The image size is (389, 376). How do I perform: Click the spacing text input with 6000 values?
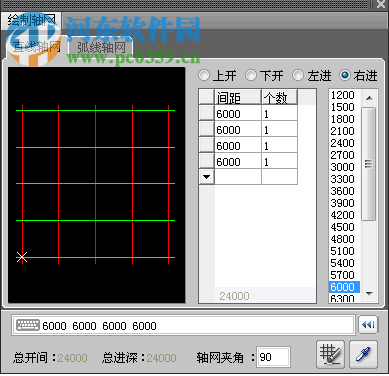tap(183, 325)
